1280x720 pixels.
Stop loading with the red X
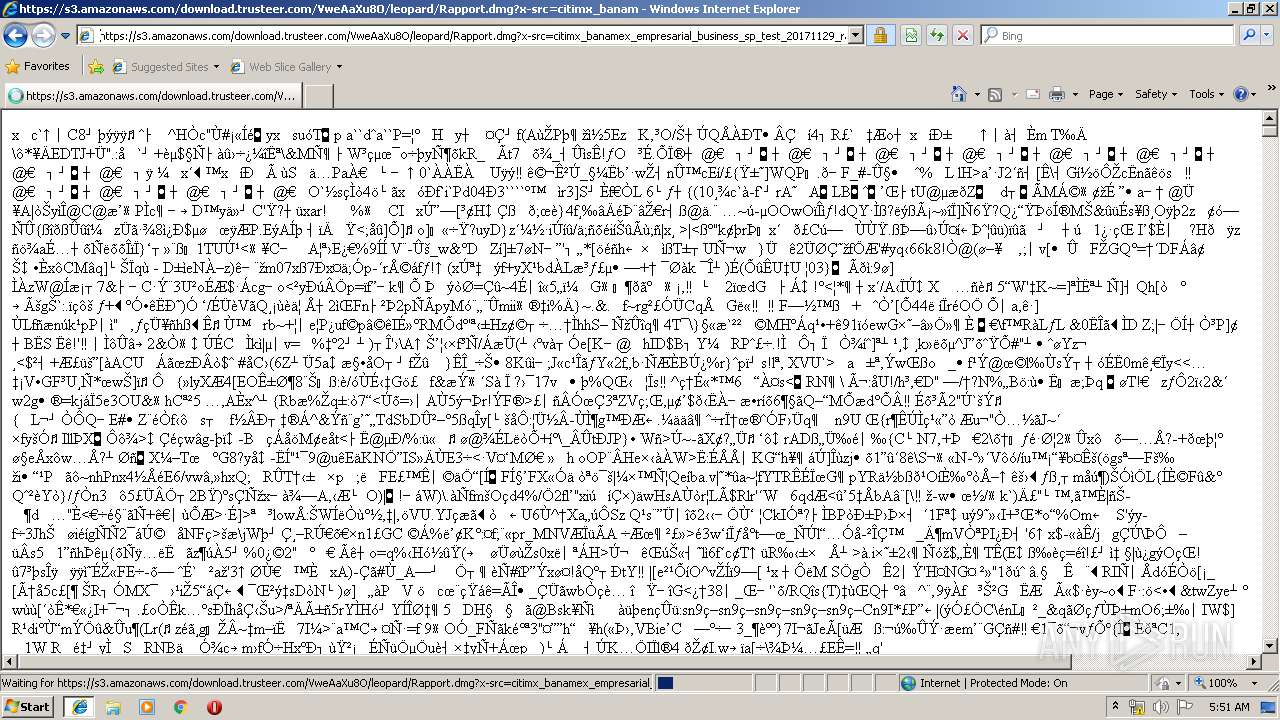[x=962, y=35]
